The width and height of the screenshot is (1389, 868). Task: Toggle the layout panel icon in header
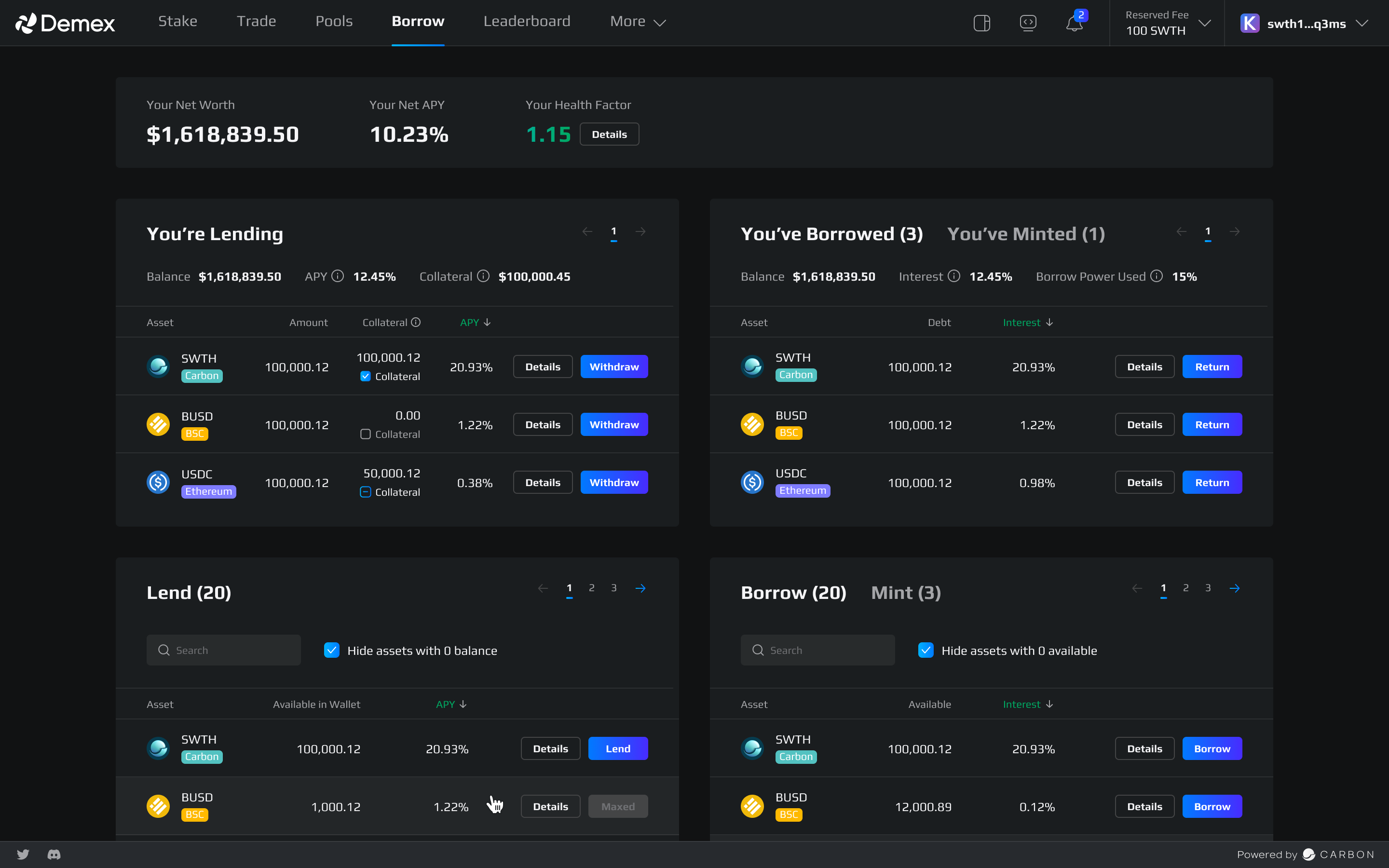981,23
